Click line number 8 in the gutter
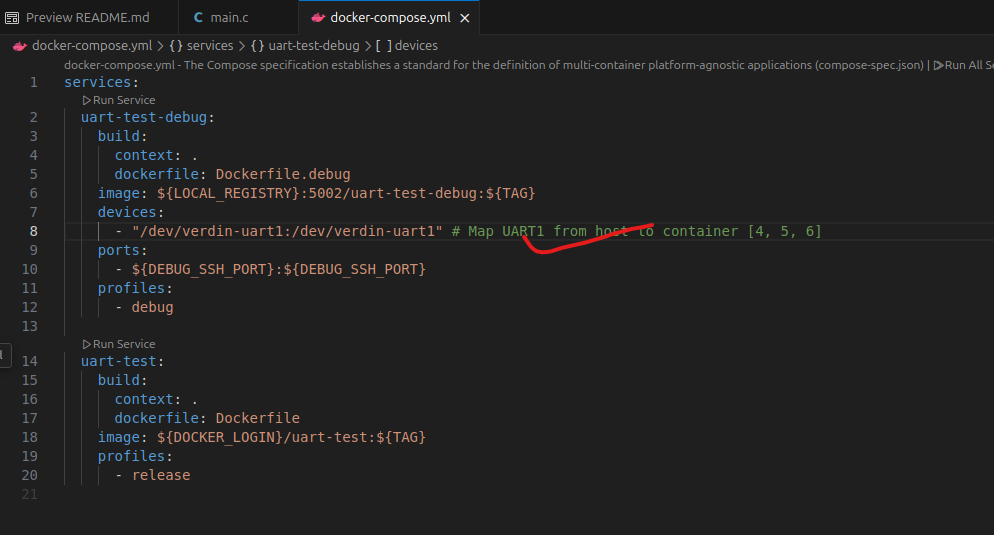Viewport: 994px width, 535px height. point(33,231)
